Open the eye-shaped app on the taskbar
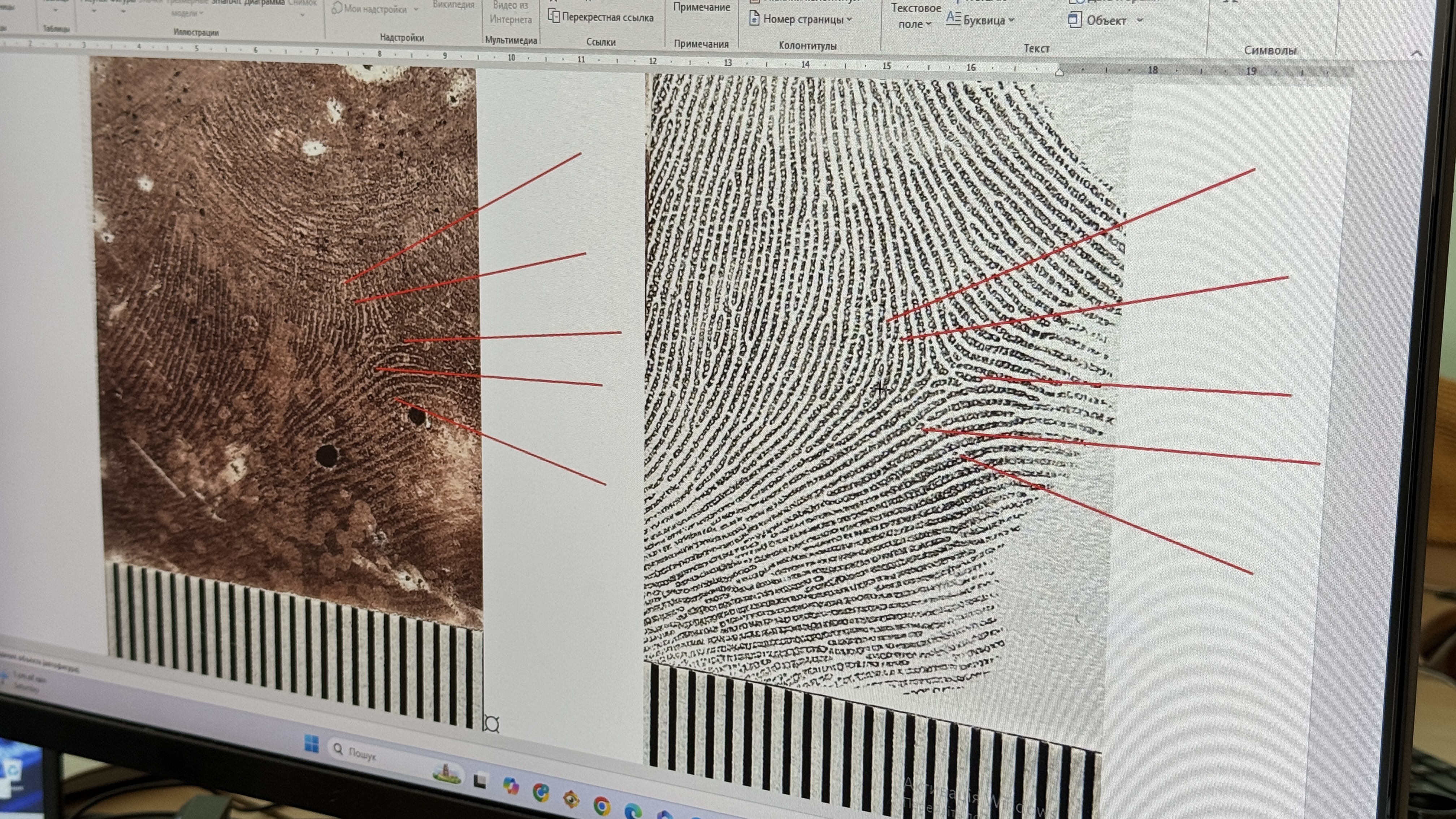The height and width of the screenshot is (819, 1456). click(x=571, y=799)
